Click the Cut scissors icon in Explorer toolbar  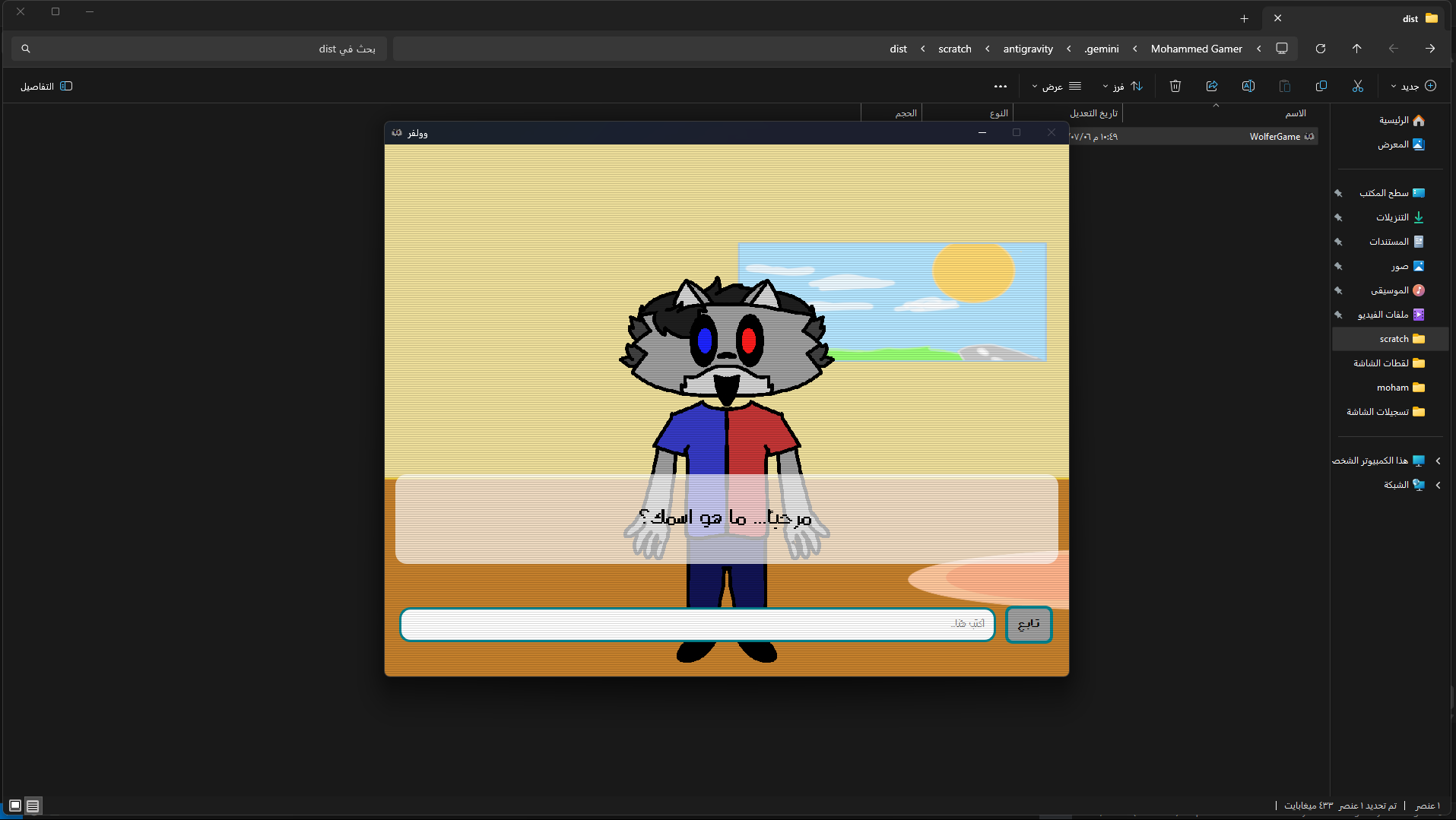click(1358, 86)
